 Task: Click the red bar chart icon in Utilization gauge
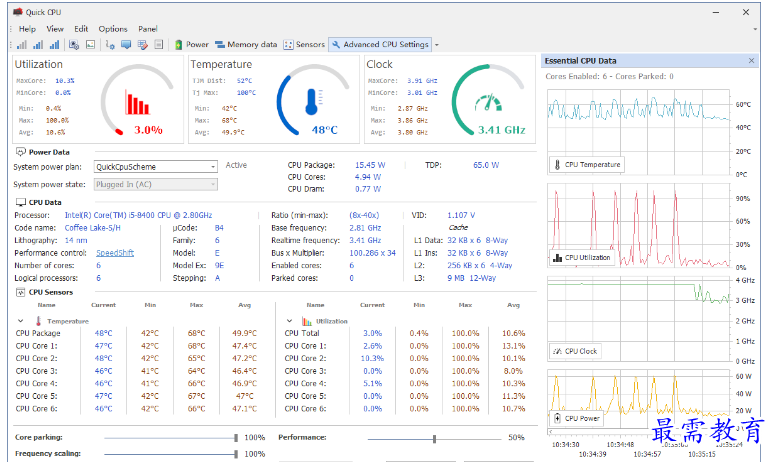[137, 103]
